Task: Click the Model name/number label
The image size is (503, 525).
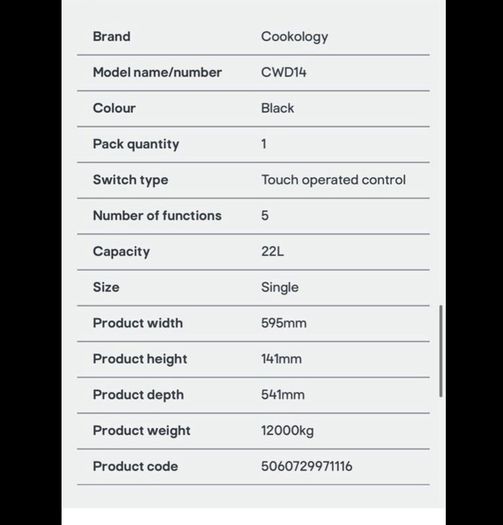Action: 157,72
